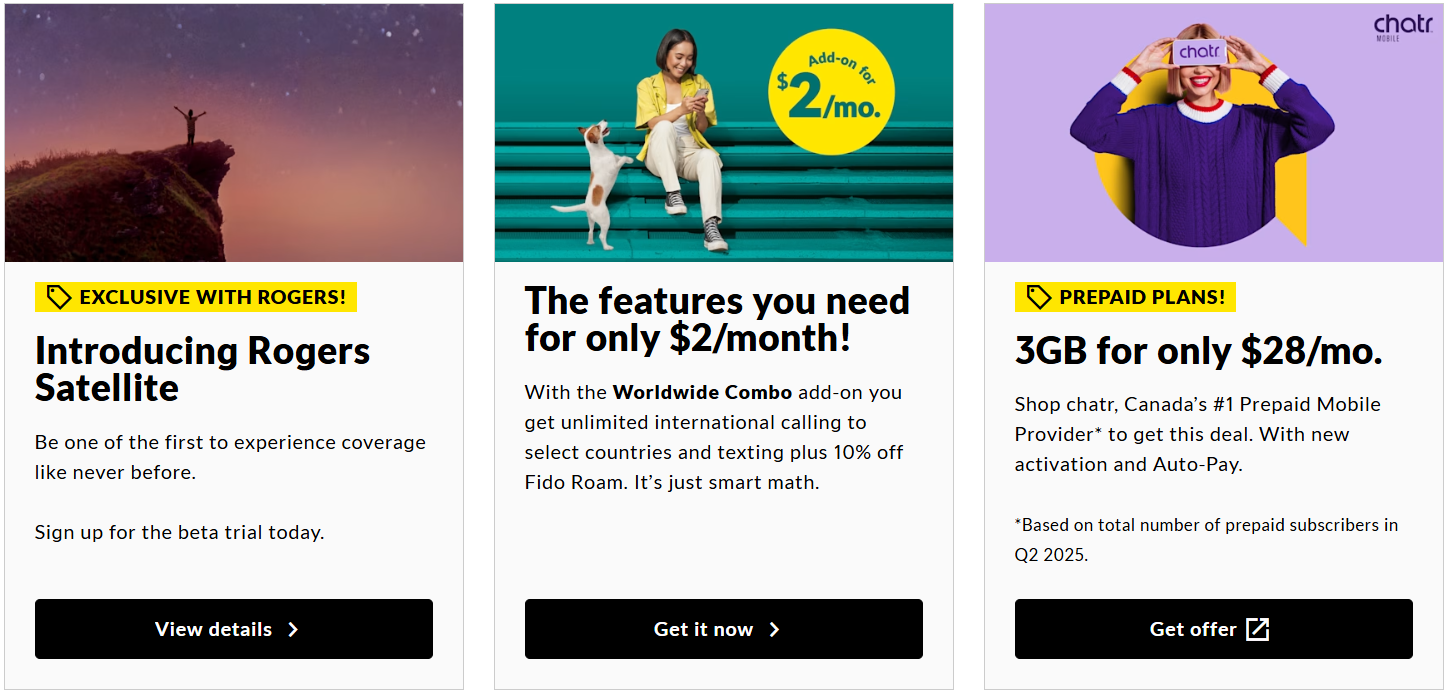
Task: Select the features you need for $2/month heading
Action: point(717,320)
